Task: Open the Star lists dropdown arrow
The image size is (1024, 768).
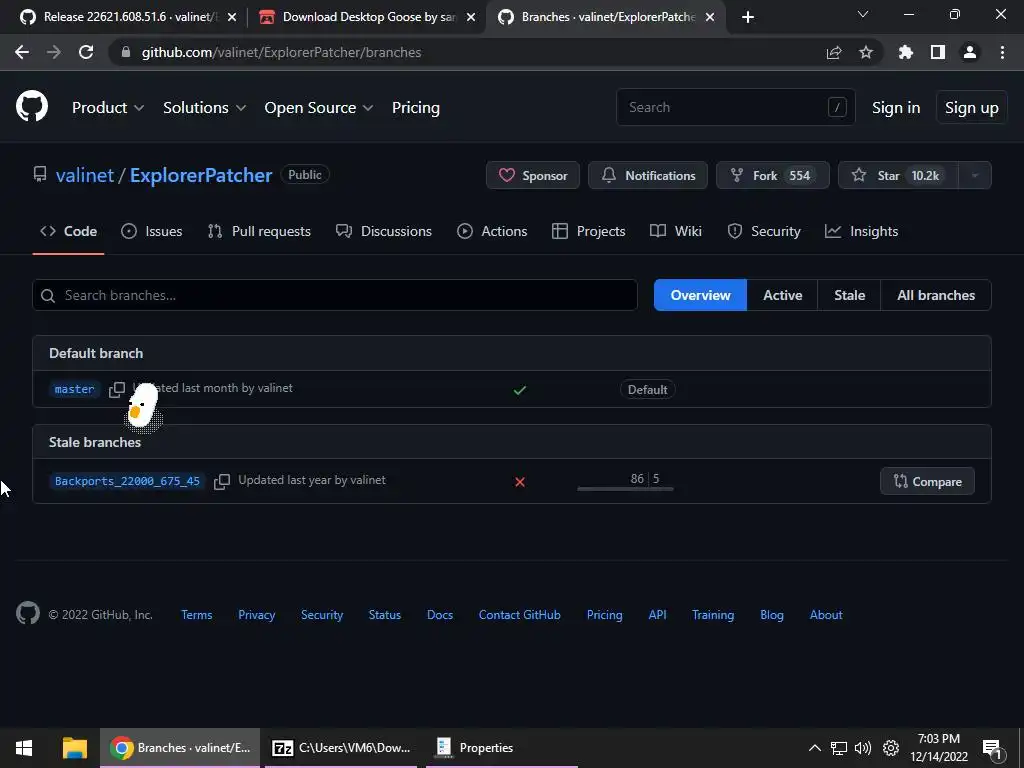Action: [975, 175]
